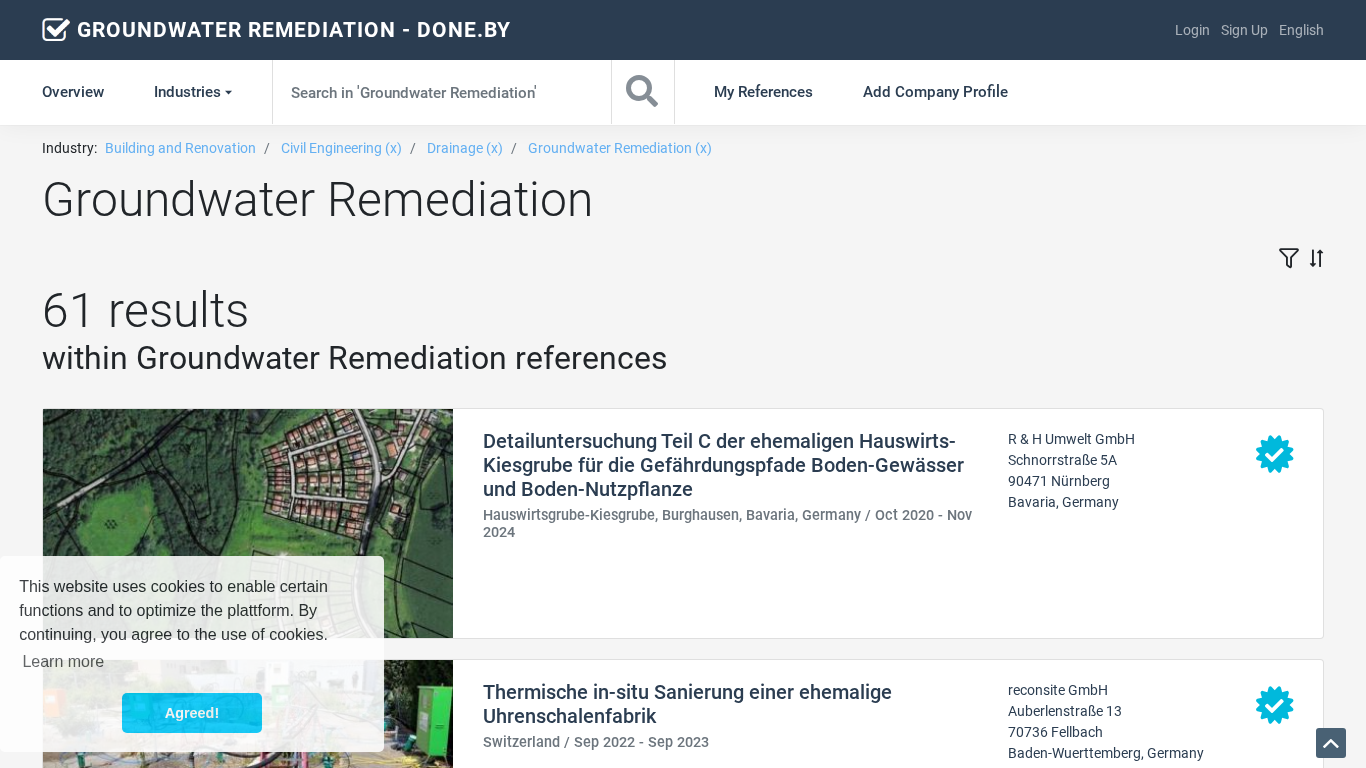The height and width of the screenshot is (768, 1366).
Task: Go to the Overview menu item
Action: coord(73,92)
